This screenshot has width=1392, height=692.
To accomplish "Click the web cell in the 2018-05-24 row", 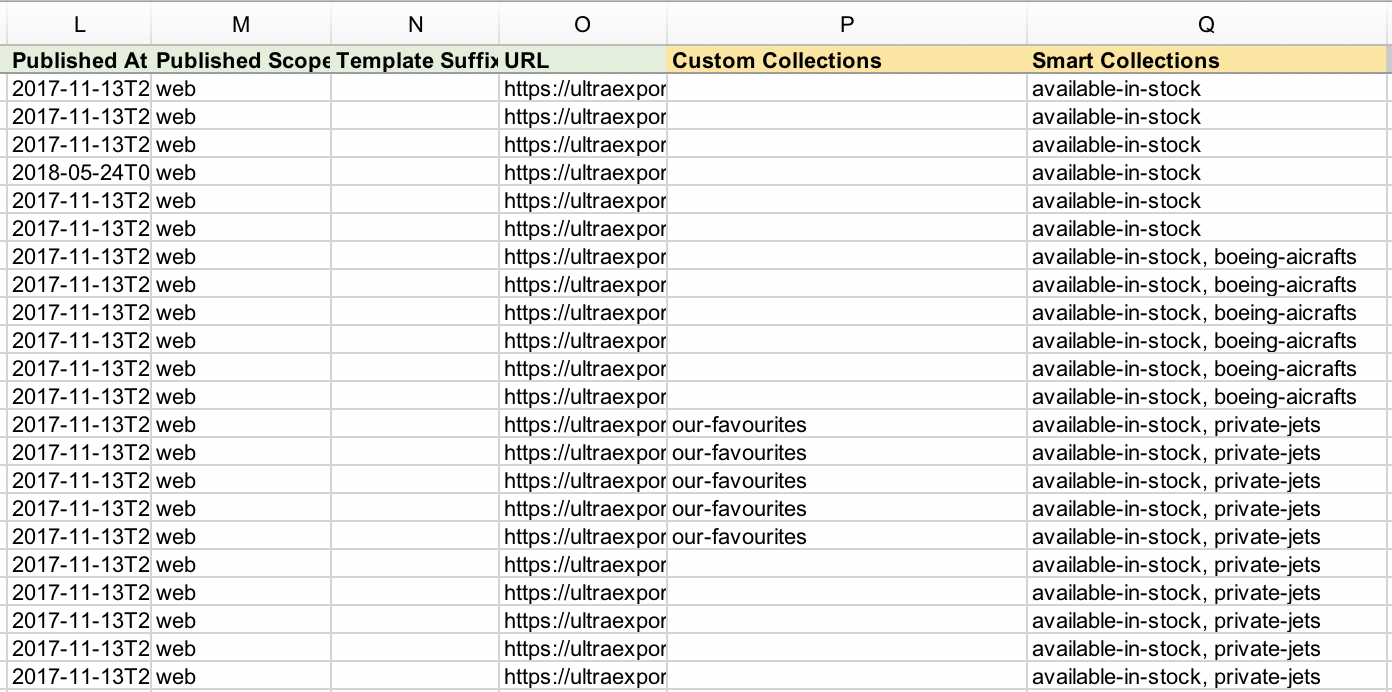I will pyautogui.click(x=241, y=173).
